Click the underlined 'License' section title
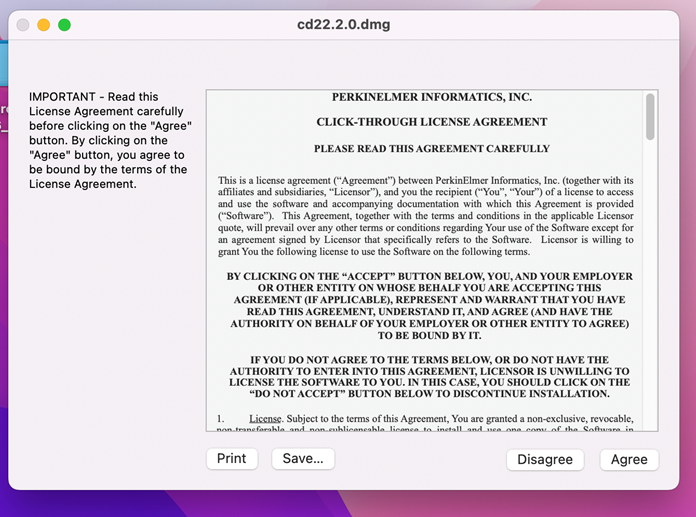 (265, 418)
